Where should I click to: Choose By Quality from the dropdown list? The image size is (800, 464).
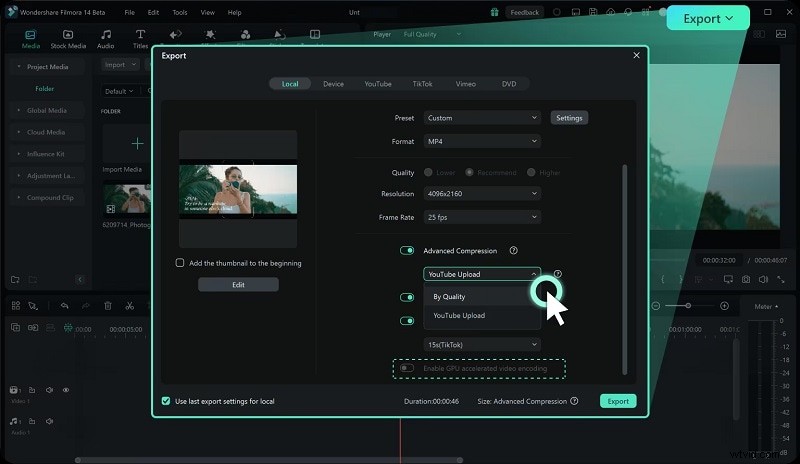(x=449, y=297)
